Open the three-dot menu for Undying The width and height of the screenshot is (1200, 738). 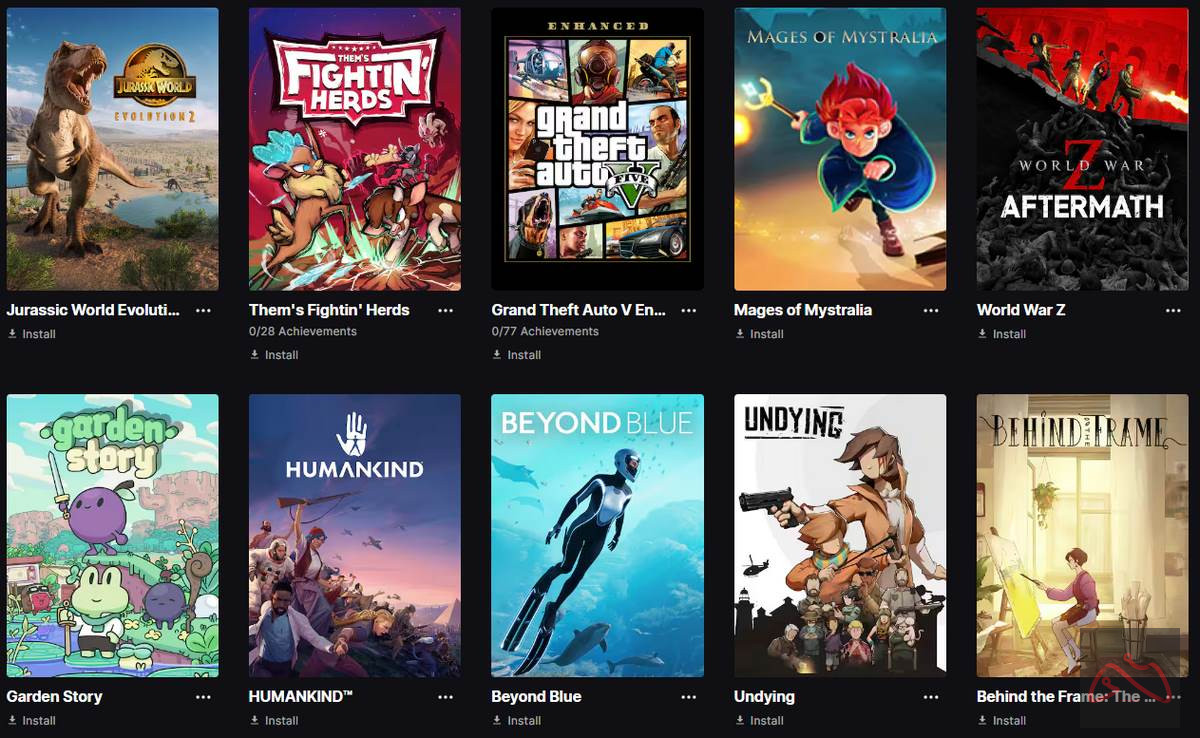click(931, 696)
